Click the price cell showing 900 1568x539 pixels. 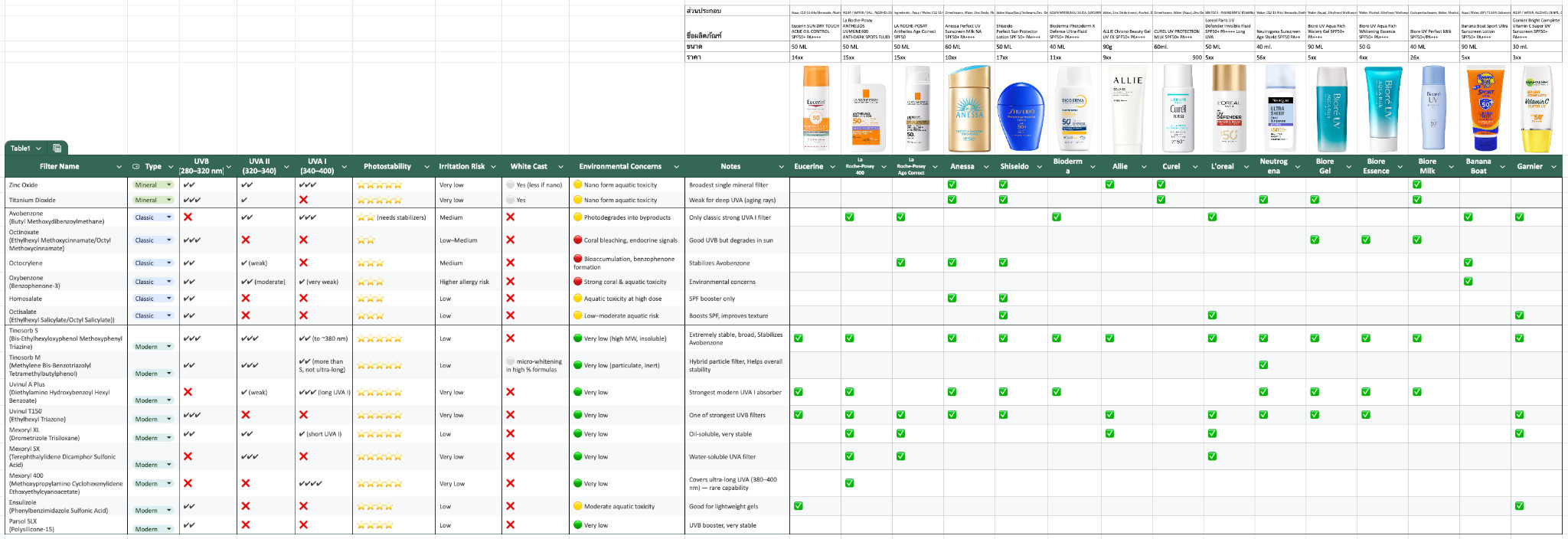click(x=1178, y=57)
